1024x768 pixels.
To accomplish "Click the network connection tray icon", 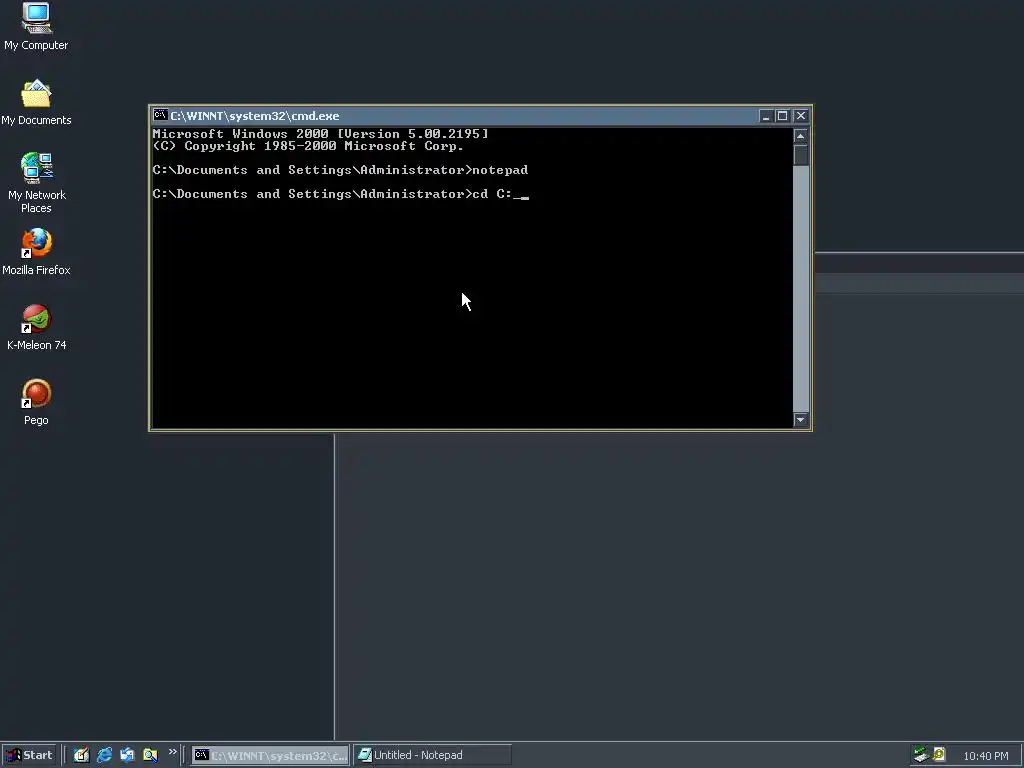I will (921, 755).
